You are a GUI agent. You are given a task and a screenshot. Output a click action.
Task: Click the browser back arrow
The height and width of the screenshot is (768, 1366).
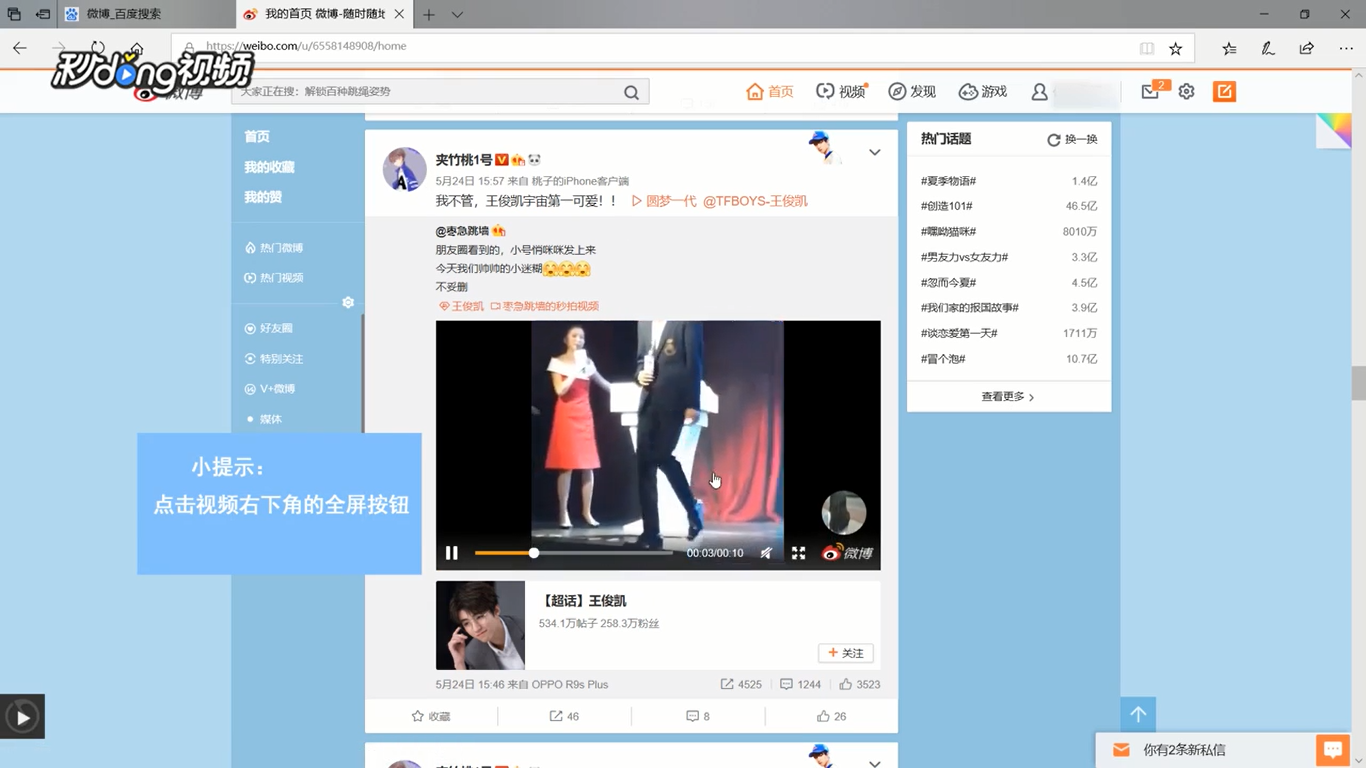click(x=20, y=48)
